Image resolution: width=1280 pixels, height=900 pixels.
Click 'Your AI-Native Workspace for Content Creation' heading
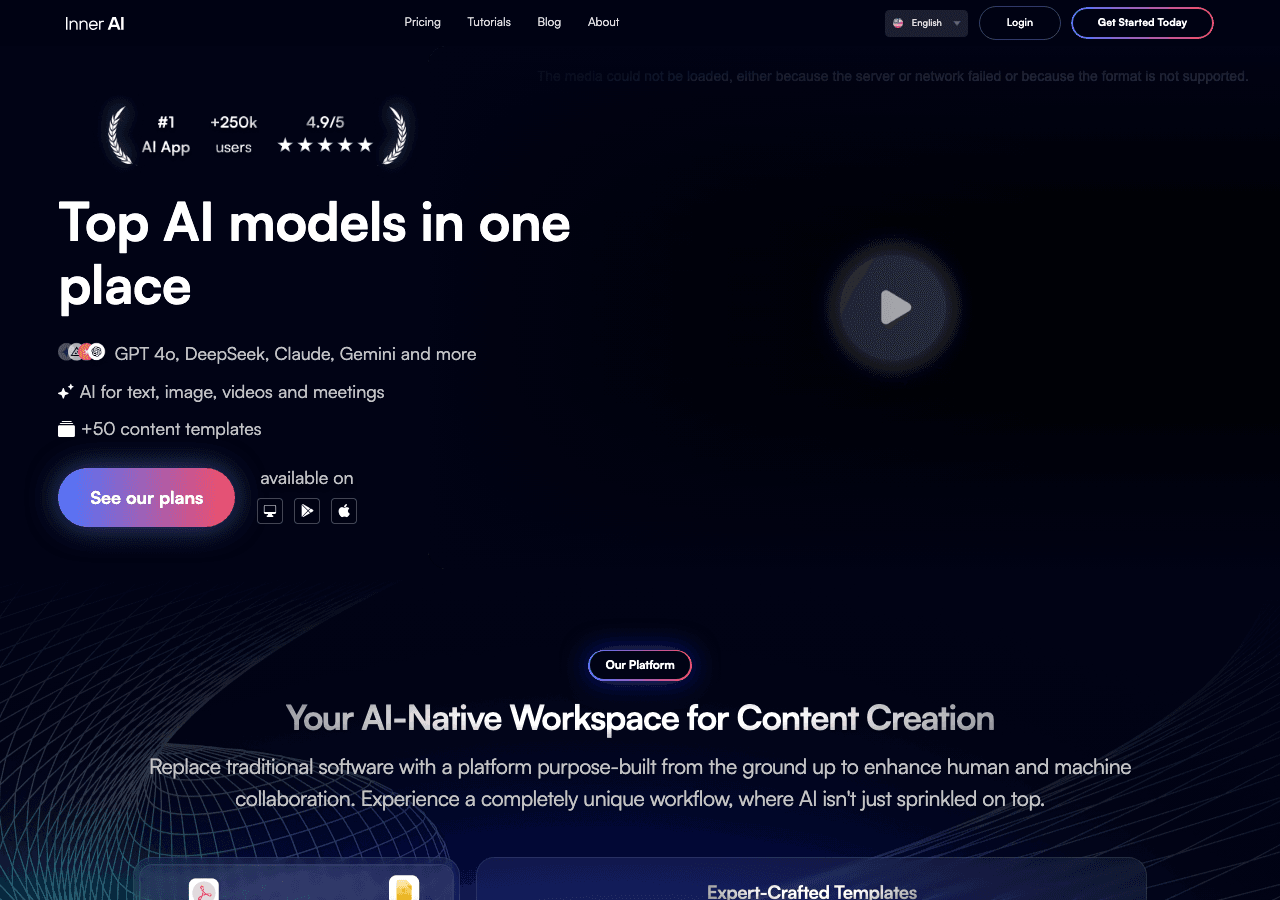[x=640, y=718]
